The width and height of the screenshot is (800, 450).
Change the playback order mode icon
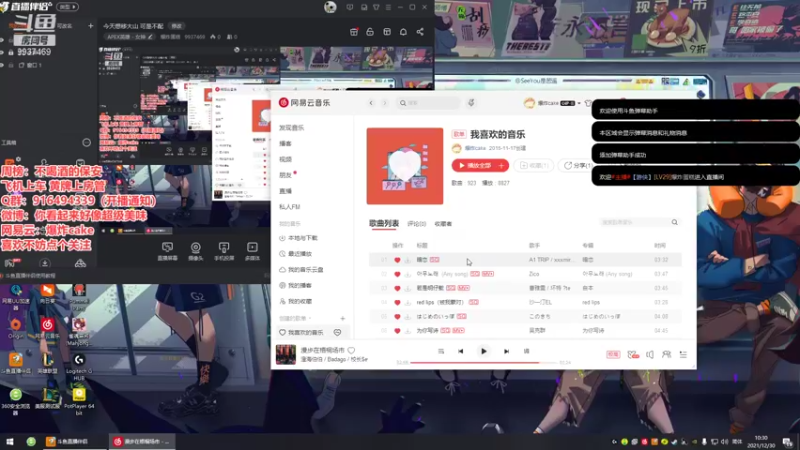(x=441, y=351)
